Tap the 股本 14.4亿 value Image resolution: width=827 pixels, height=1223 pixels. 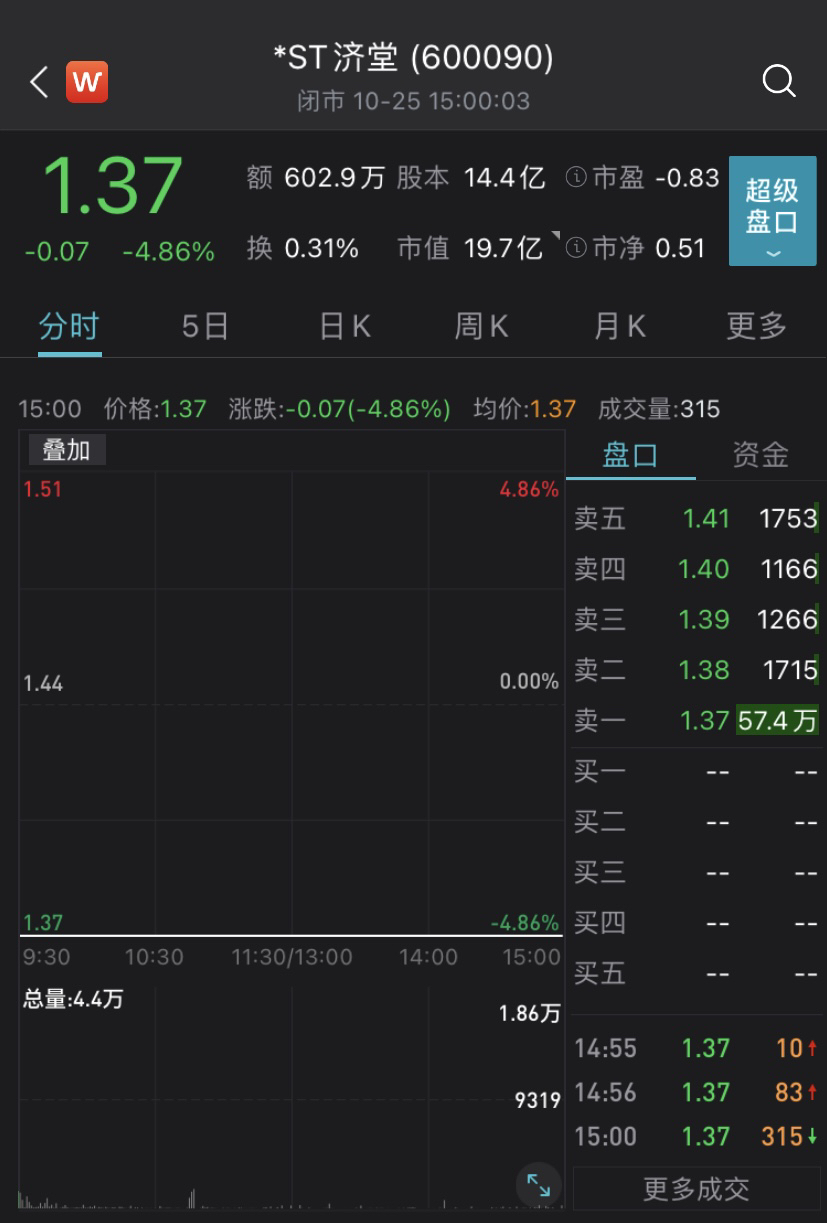tap(471, 178)
